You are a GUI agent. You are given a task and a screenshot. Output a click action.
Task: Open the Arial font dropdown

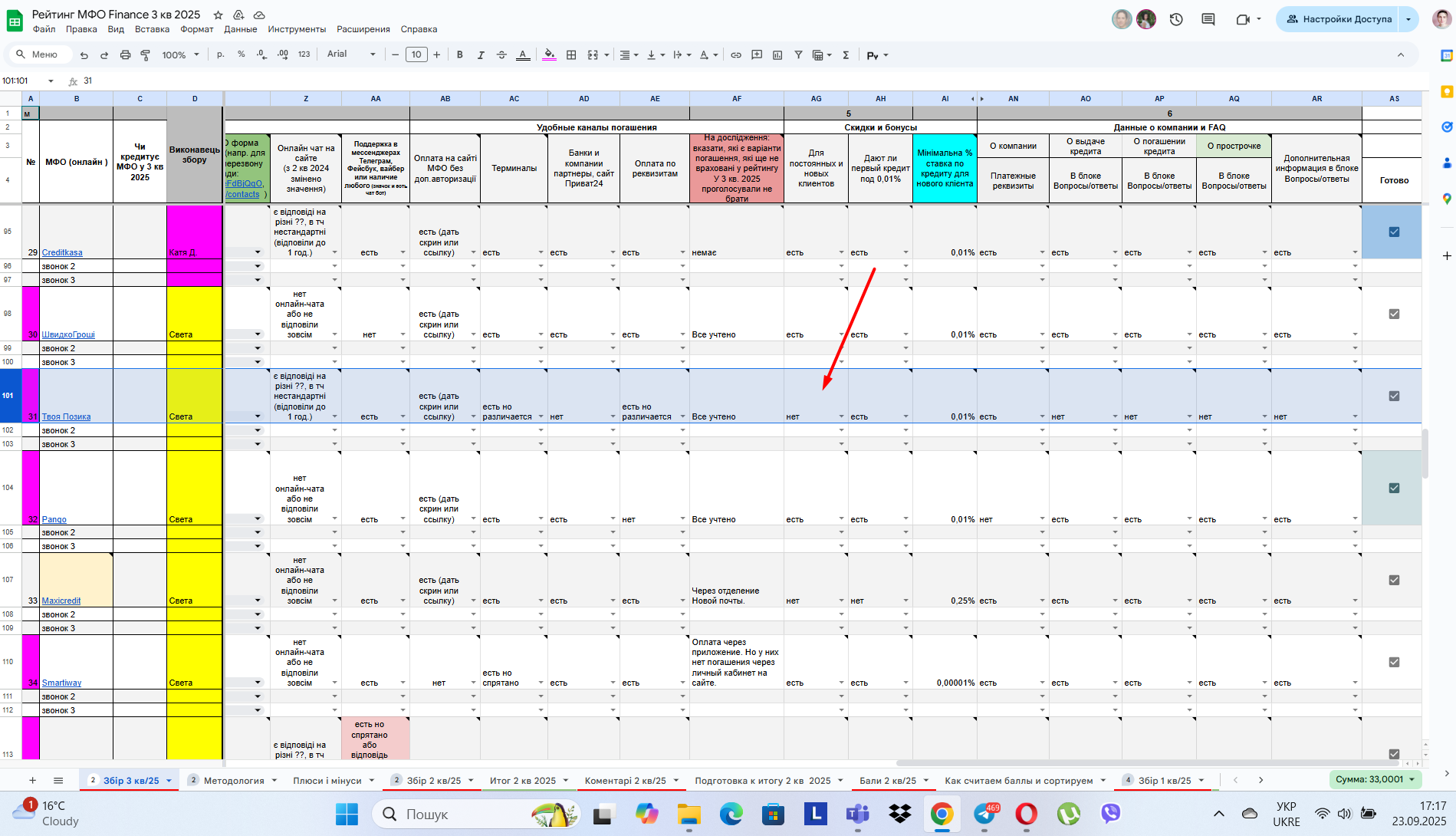coord(351,54)
